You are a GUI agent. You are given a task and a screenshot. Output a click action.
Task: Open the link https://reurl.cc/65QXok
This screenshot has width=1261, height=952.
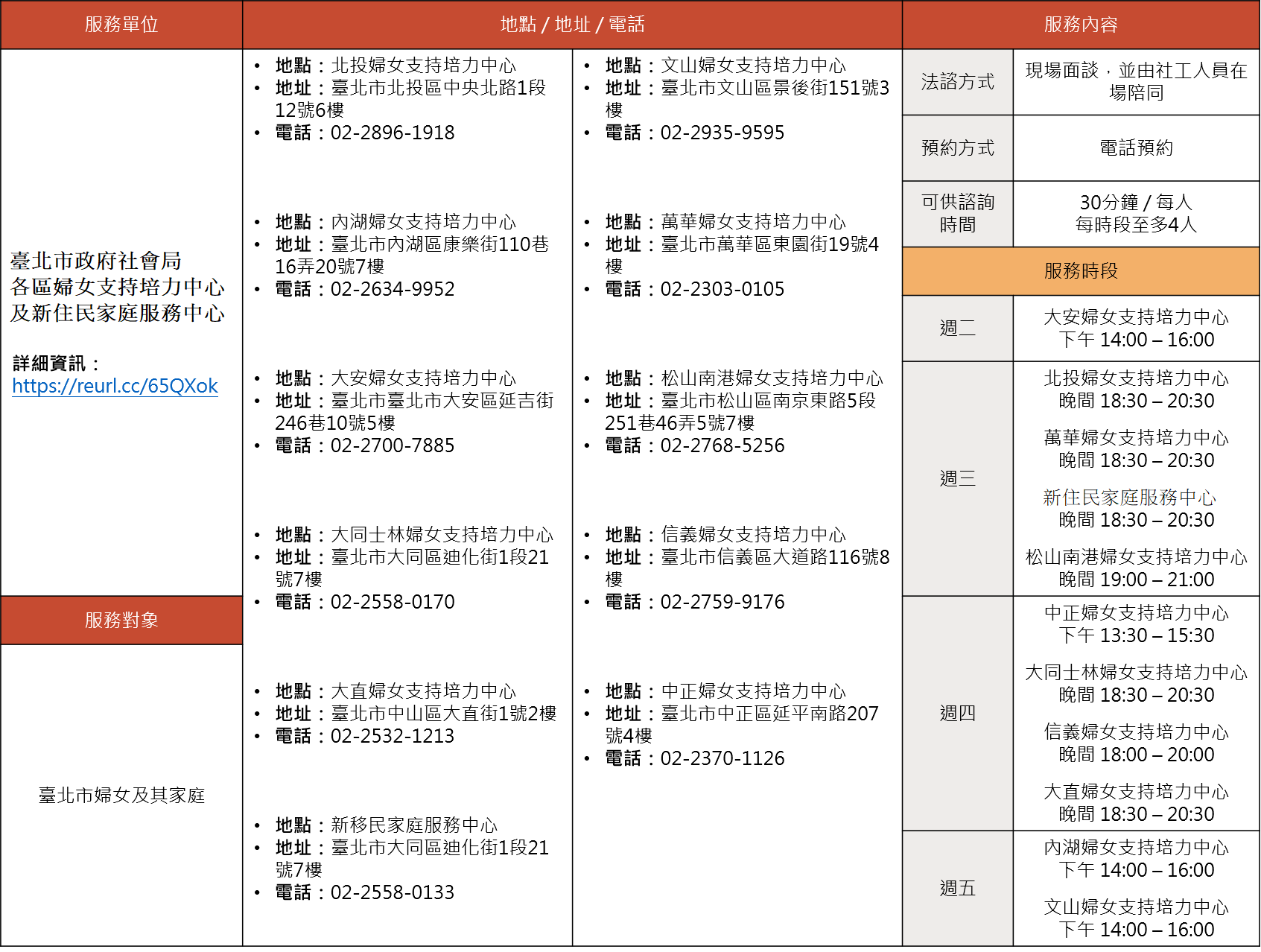pyautogui.click(x=114, y=386)
